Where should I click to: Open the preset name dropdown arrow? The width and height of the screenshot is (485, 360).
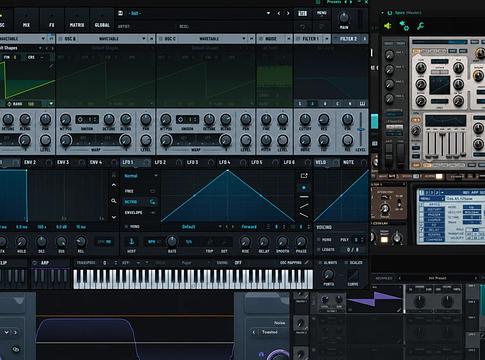pos(268,13)
